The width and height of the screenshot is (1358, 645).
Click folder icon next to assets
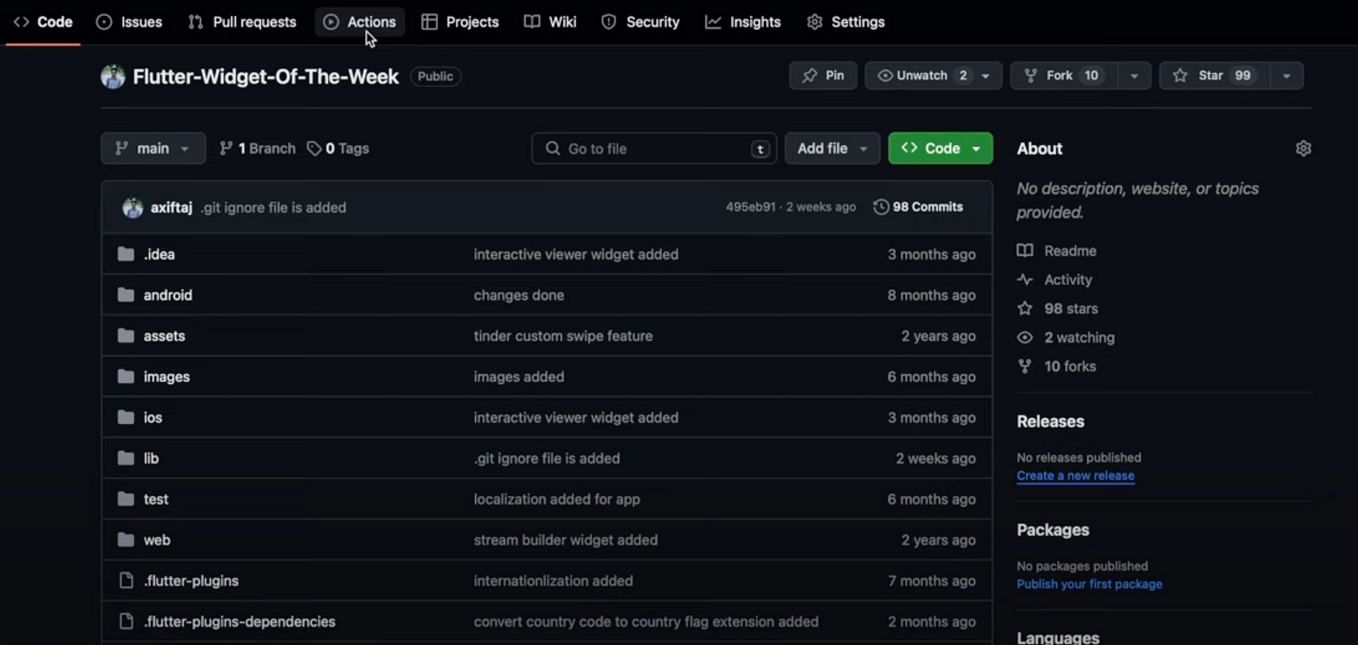(x=126, y=336)
